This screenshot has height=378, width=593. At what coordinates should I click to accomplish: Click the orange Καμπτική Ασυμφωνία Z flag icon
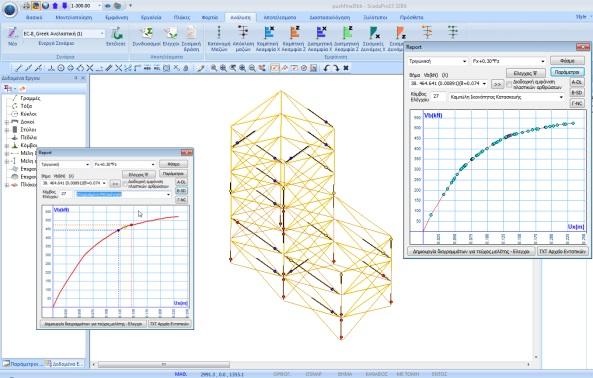(295, 33)
